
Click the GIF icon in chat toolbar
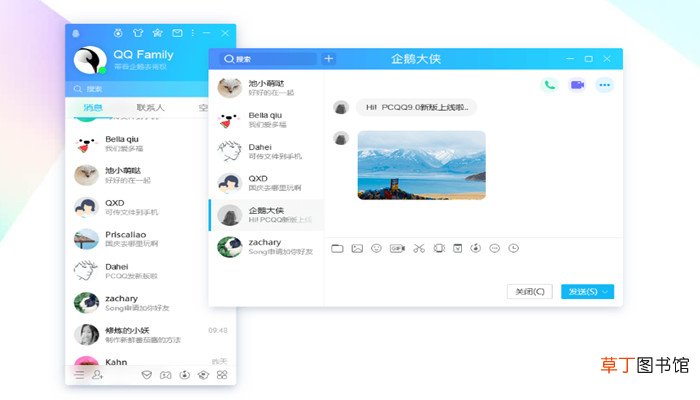click(x=397, y=248)
